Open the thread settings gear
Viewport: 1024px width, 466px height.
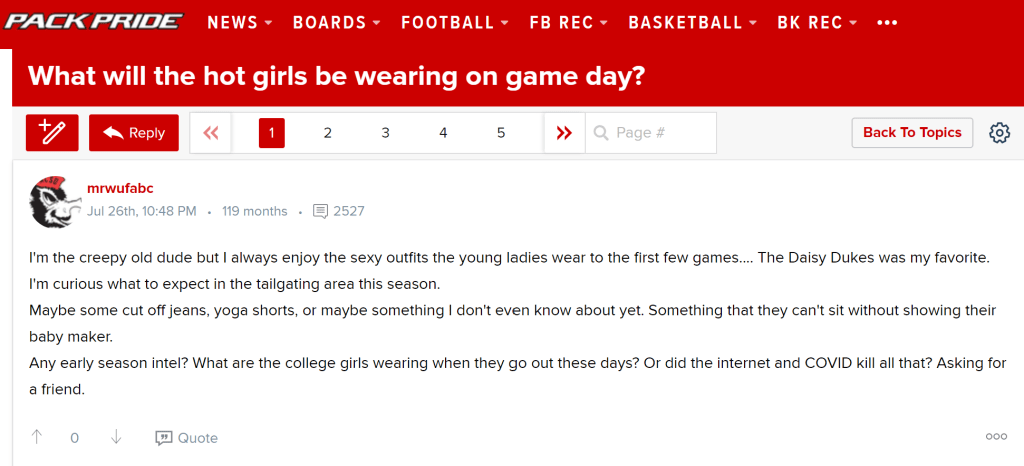coord(999,133)
